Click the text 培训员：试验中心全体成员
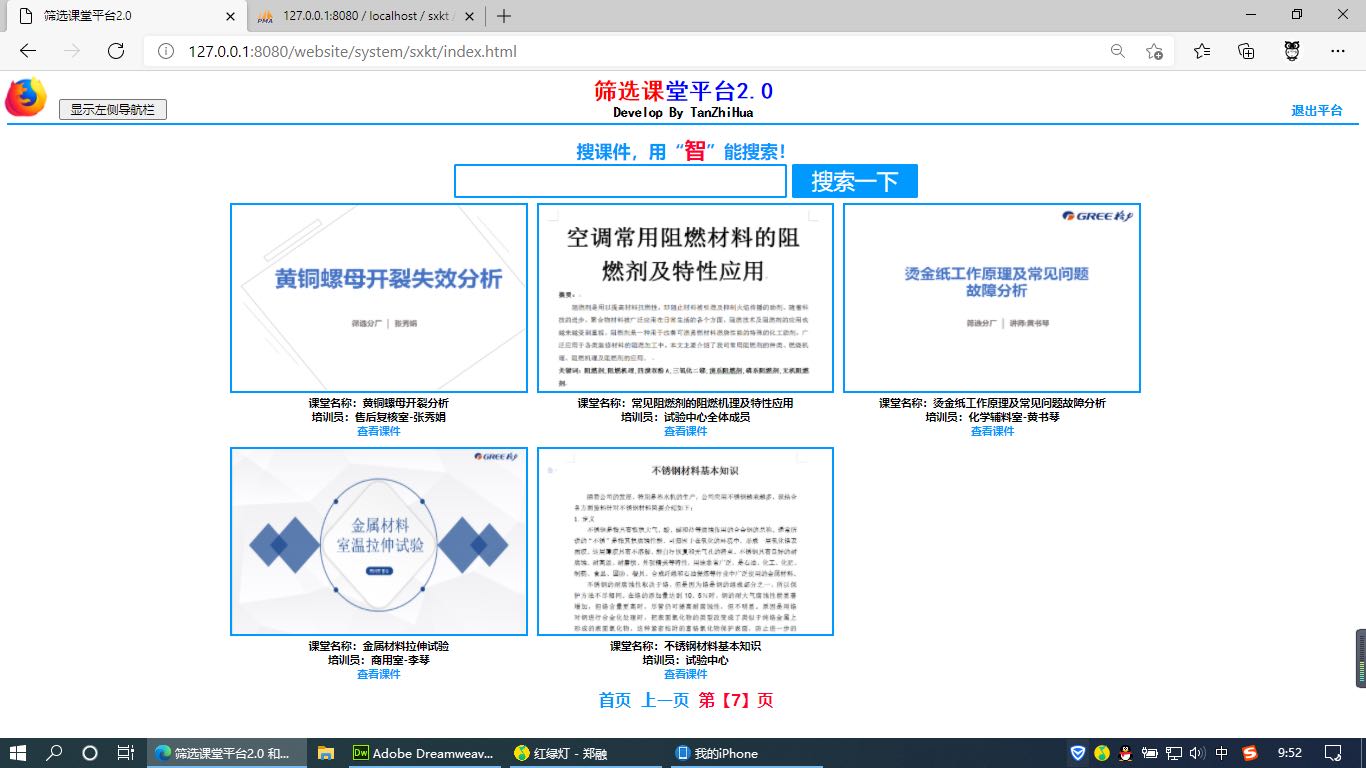The height and width of the screenshot is (768, 1366). 686,417
